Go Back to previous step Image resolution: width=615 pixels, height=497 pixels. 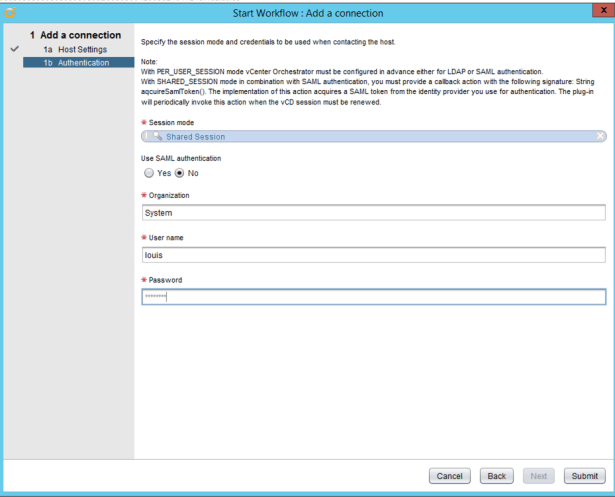[496, 476]
